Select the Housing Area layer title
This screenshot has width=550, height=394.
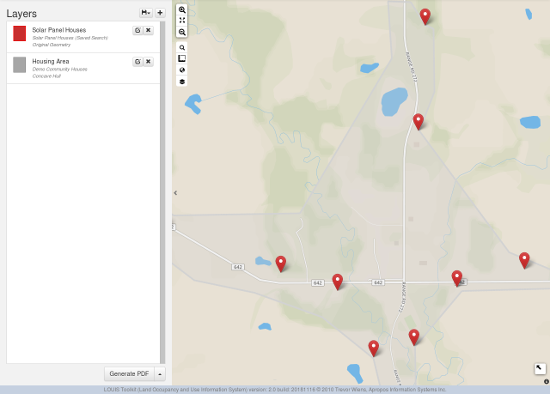coord(51,61)
